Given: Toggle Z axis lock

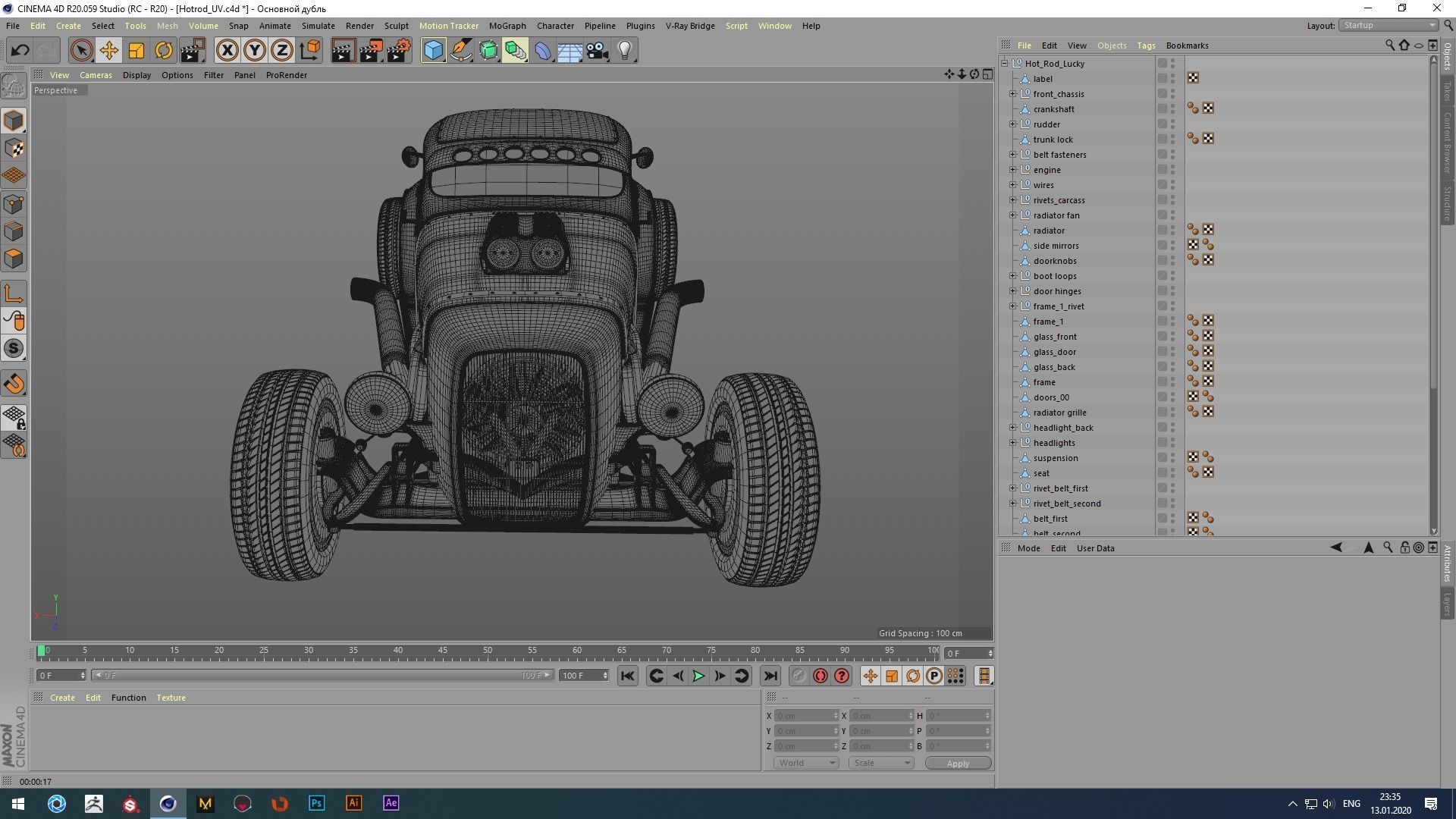Looking at the screenshot, I should pyautogui.click(x=282, y=51).
